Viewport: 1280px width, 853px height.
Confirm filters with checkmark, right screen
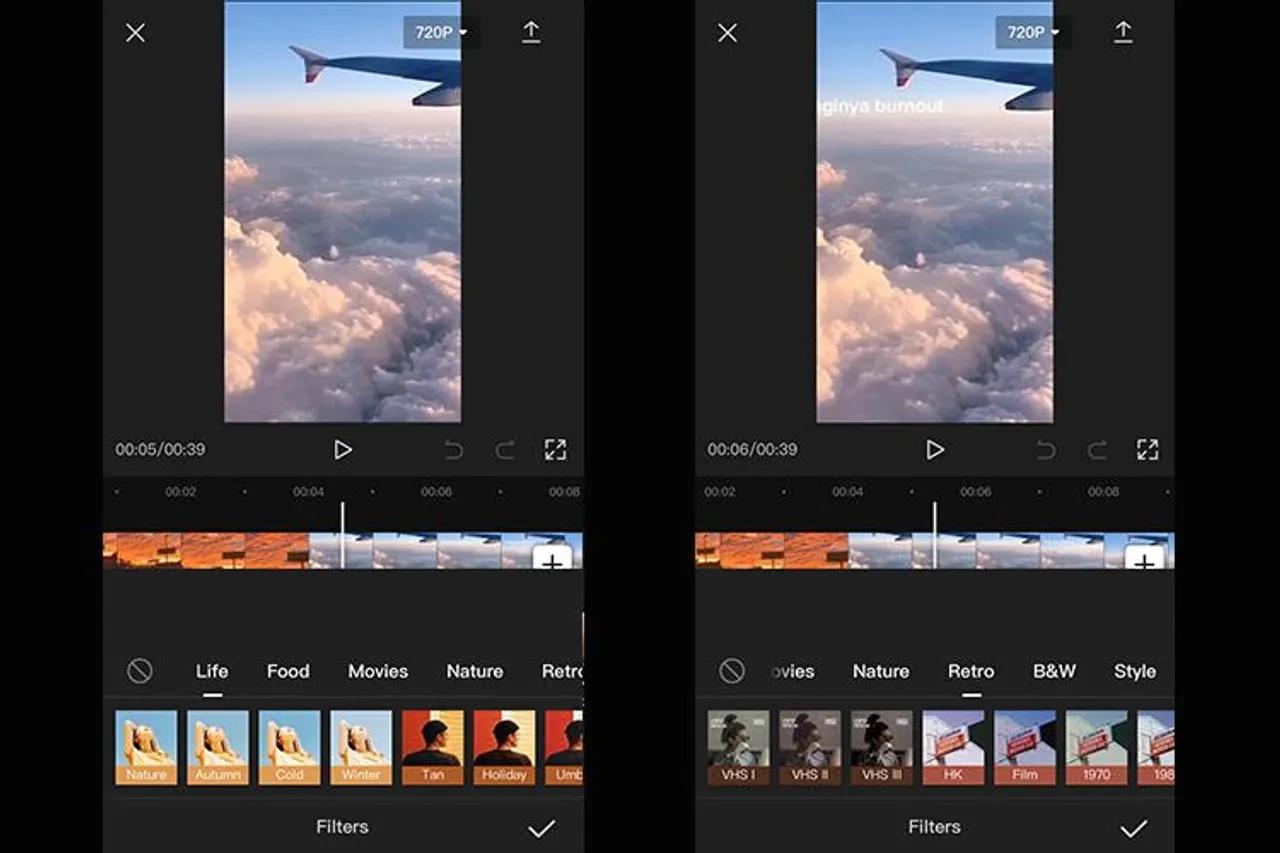click(1133, 828)
